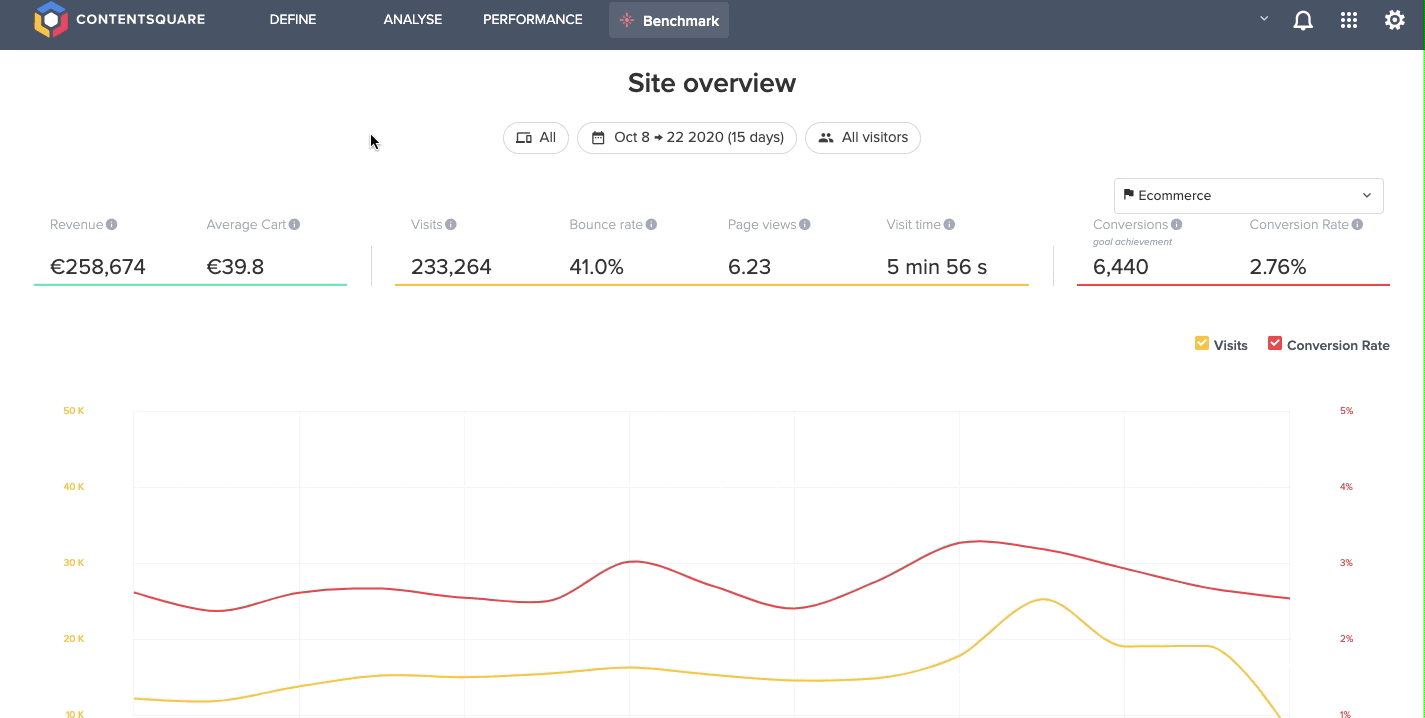Show info for Revenue metric
The image size is (1425, 718).
point(112,225)
